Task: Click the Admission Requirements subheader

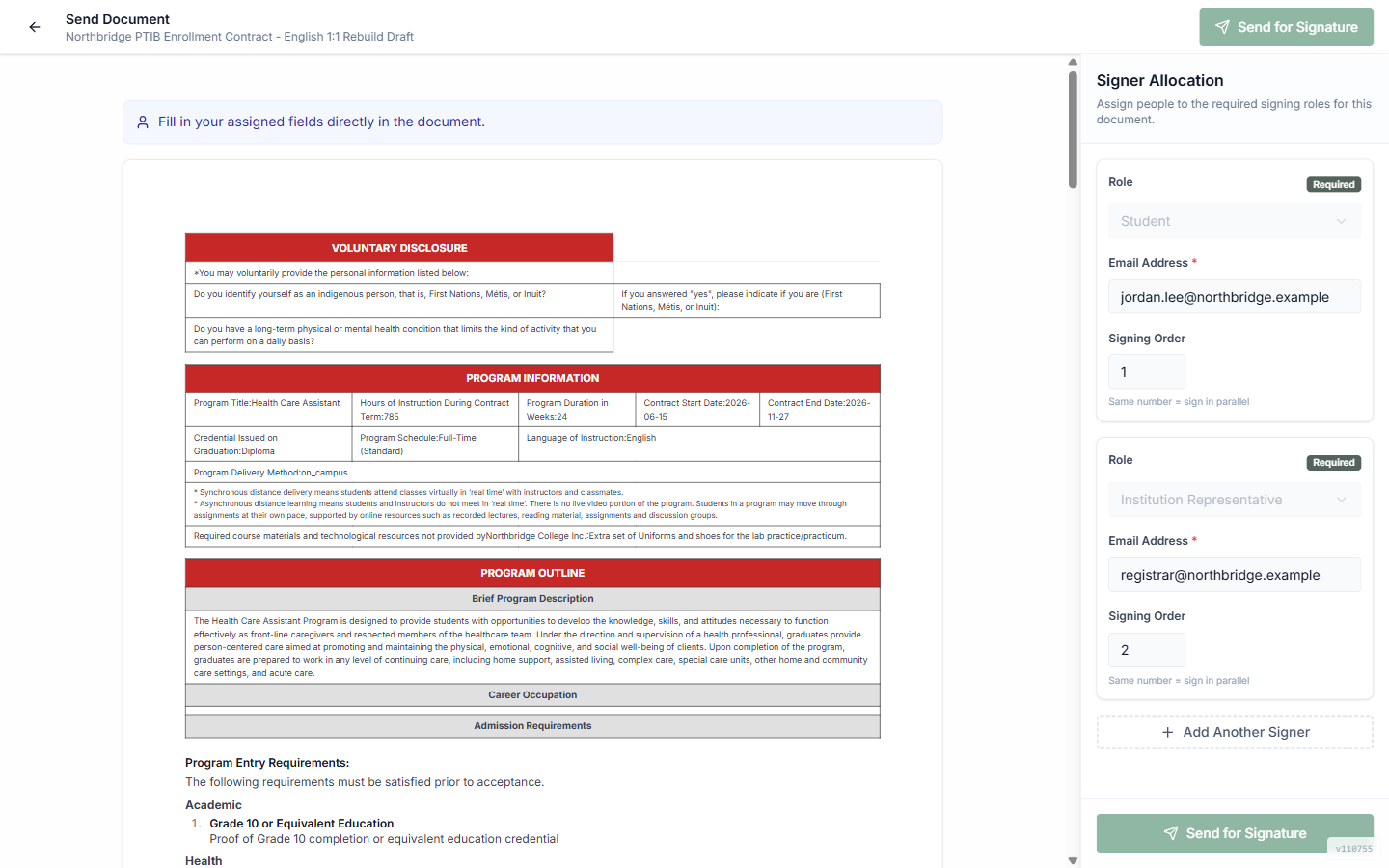Action: 532,726
